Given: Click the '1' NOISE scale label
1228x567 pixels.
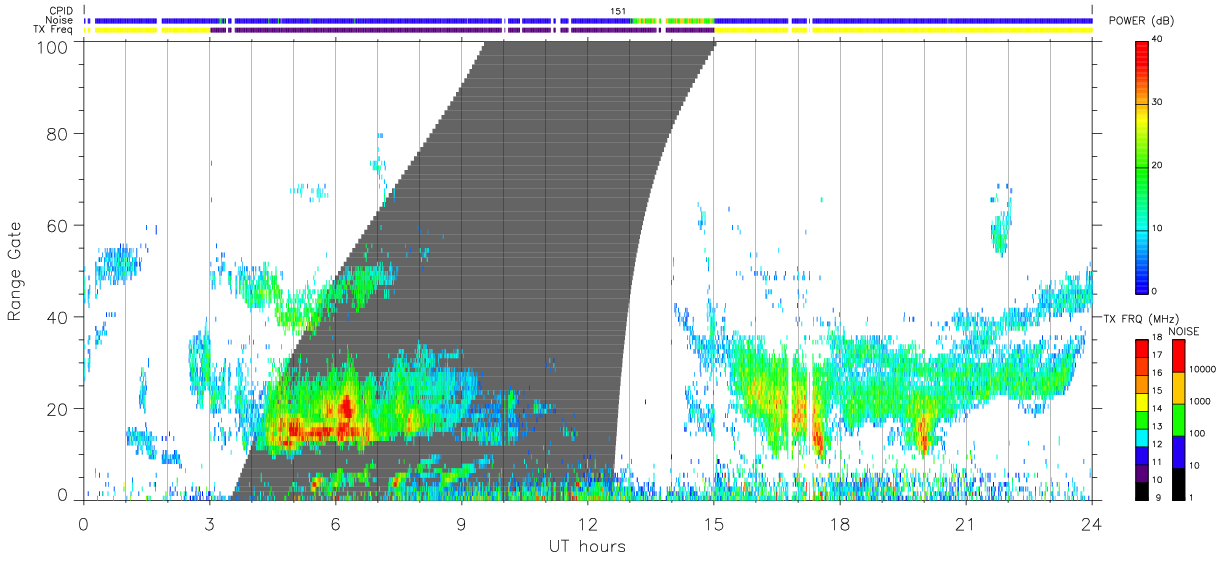Looking at the screenshot, I should pos(1191,498).
